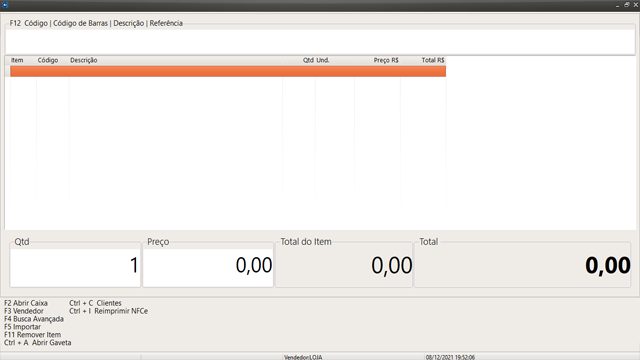Click the Und. column header

(x=323, y=60)
